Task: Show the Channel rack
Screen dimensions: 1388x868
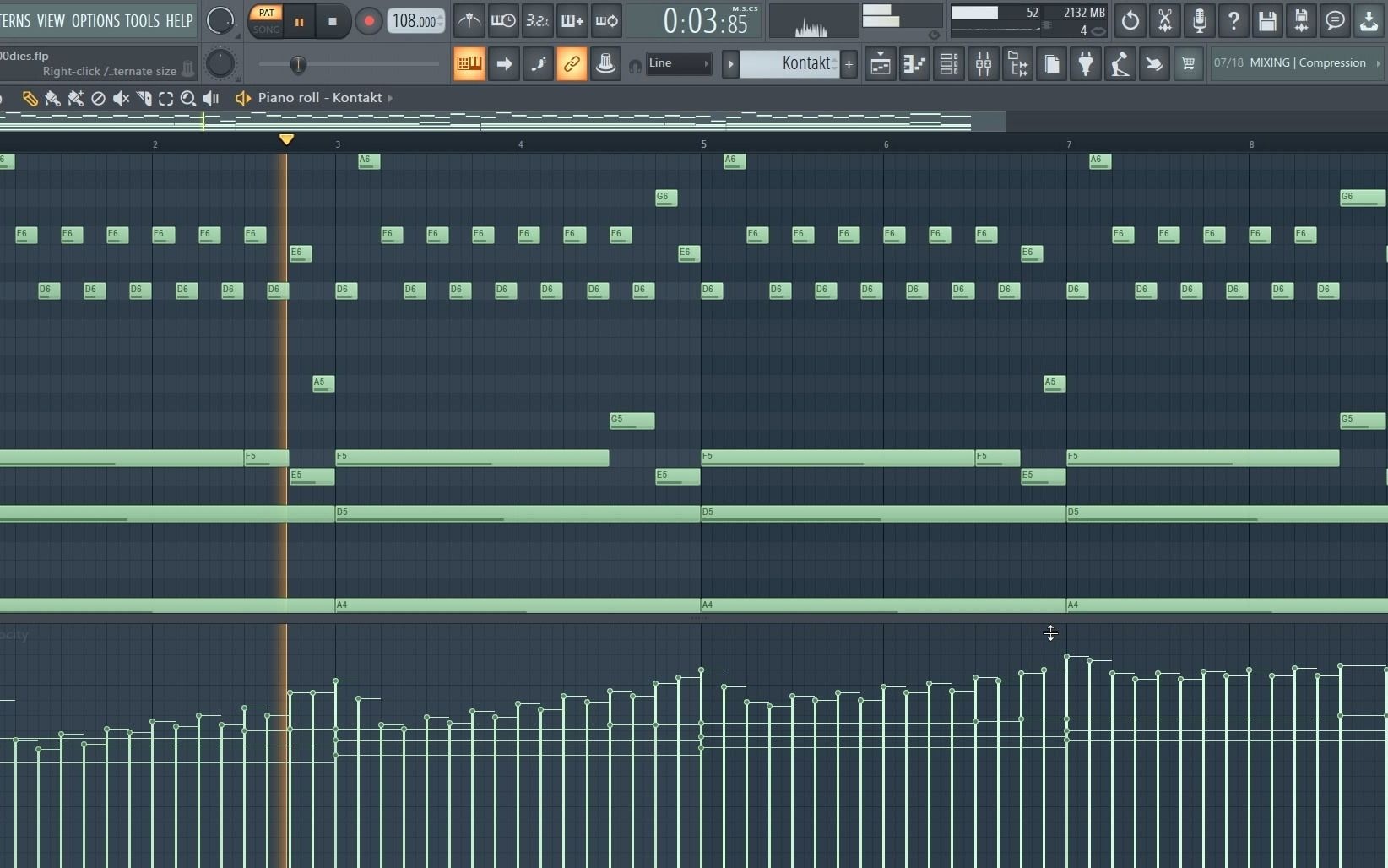Action: 949,63
